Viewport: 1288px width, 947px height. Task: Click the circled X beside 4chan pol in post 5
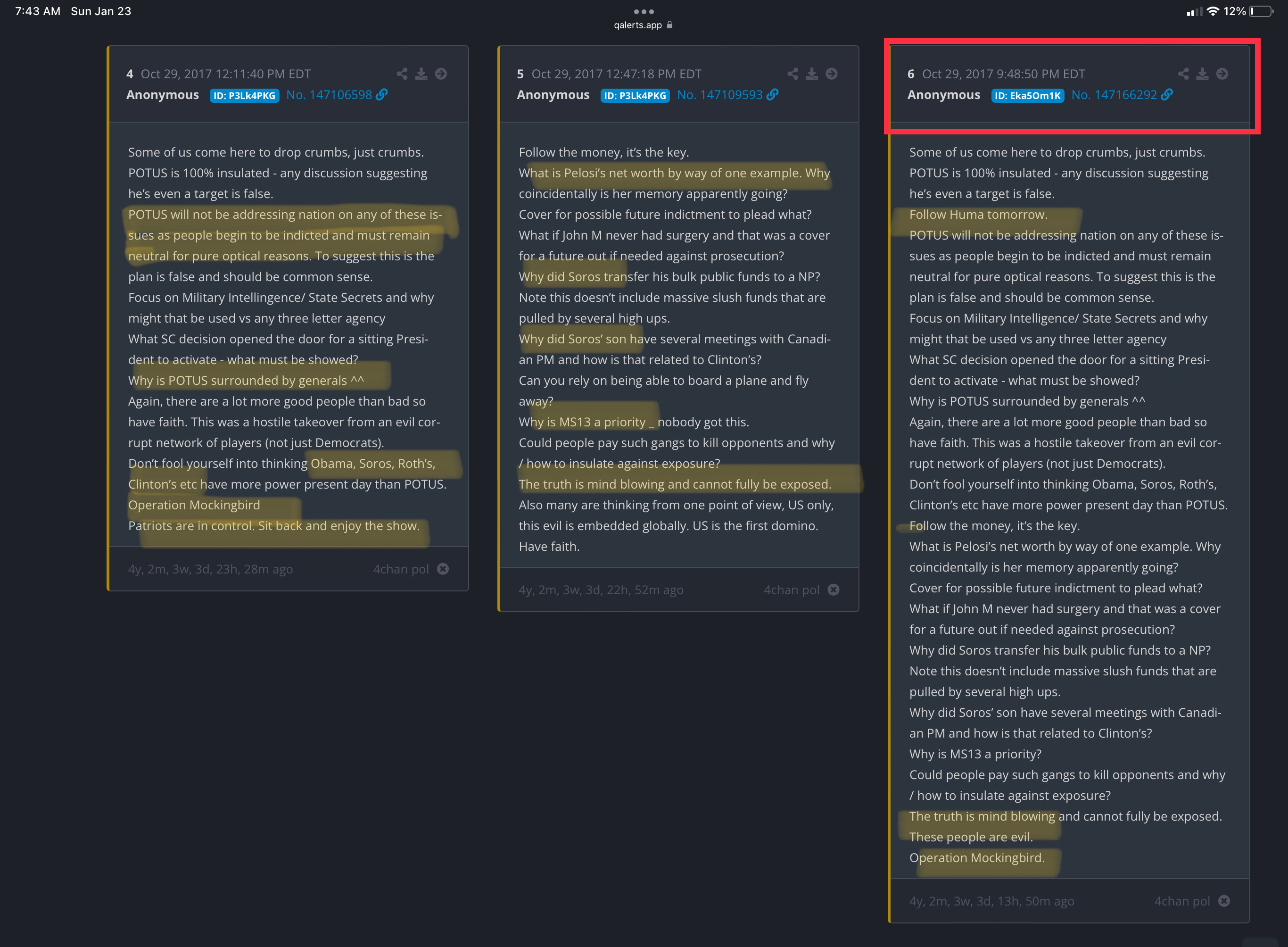coord(834,590)
